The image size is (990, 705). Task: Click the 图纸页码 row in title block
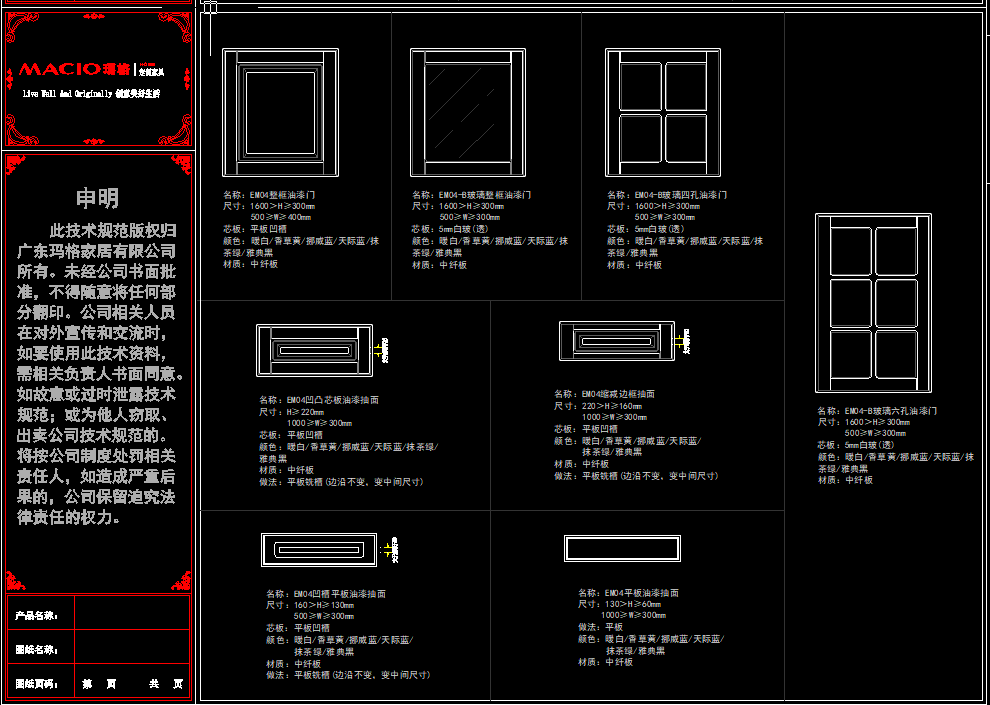98,684
